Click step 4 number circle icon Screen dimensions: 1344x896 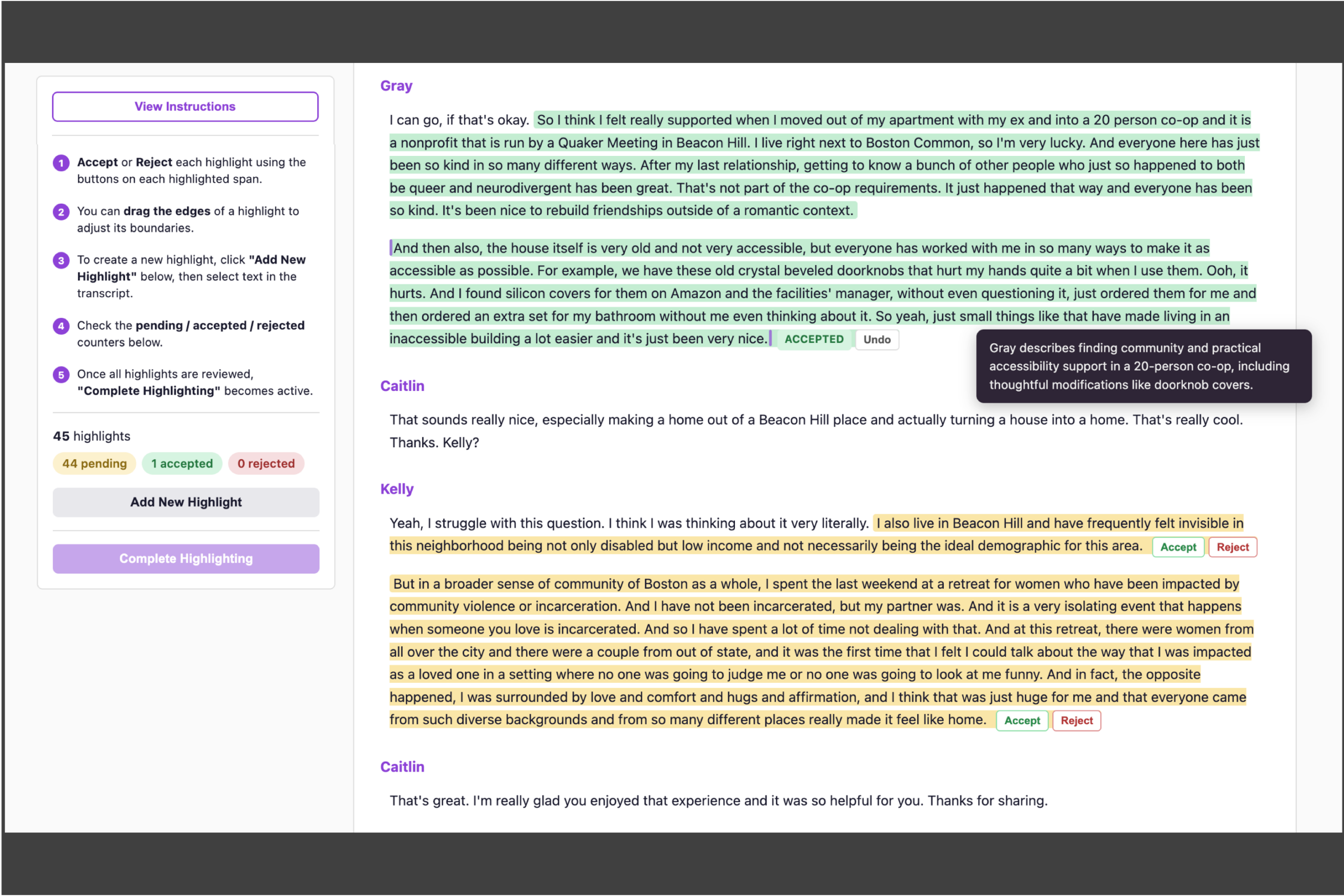61,326
